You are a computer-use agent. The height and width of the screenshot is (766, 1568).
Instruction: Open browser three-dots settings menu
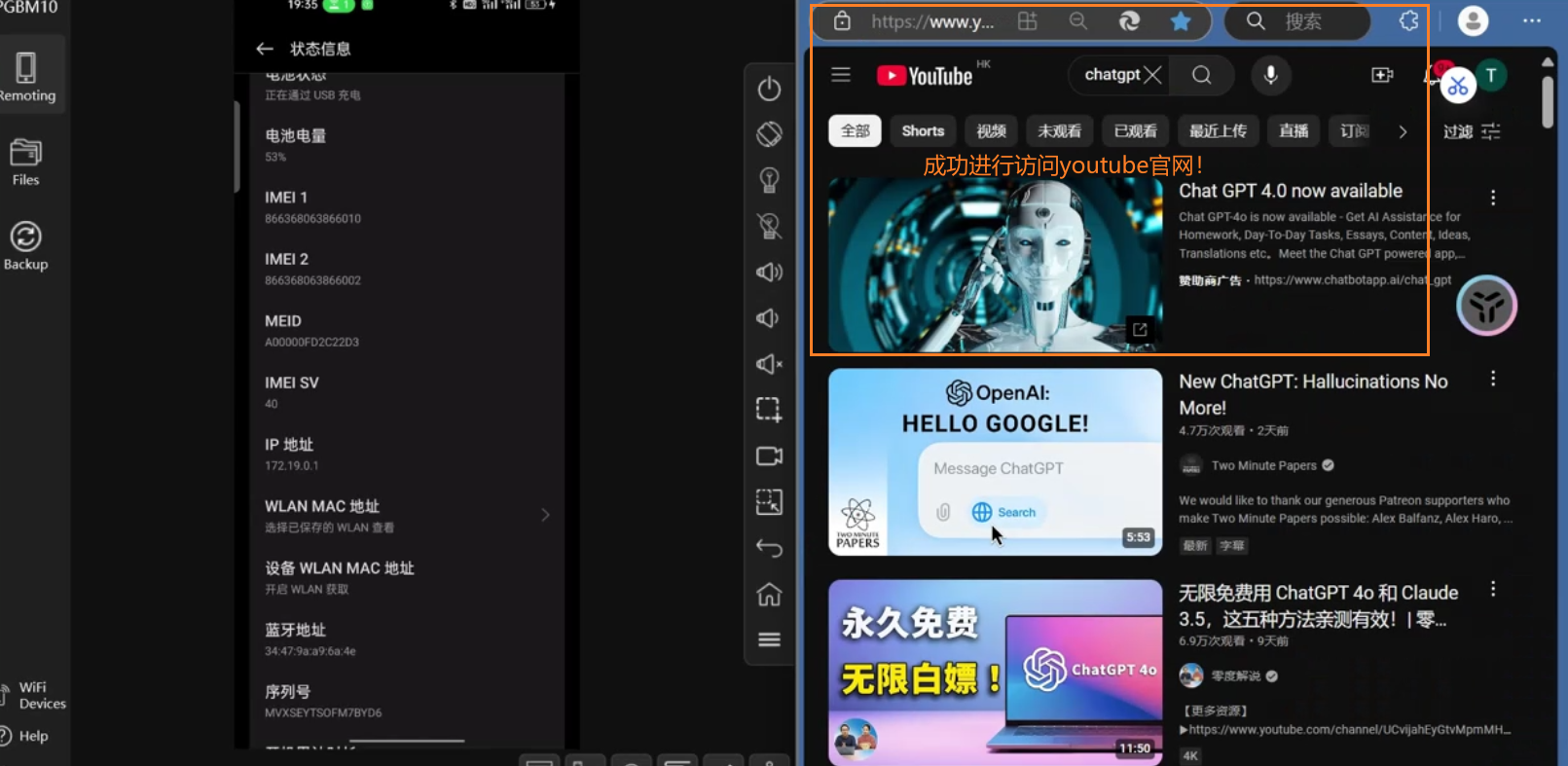[x=1532, y=20]
